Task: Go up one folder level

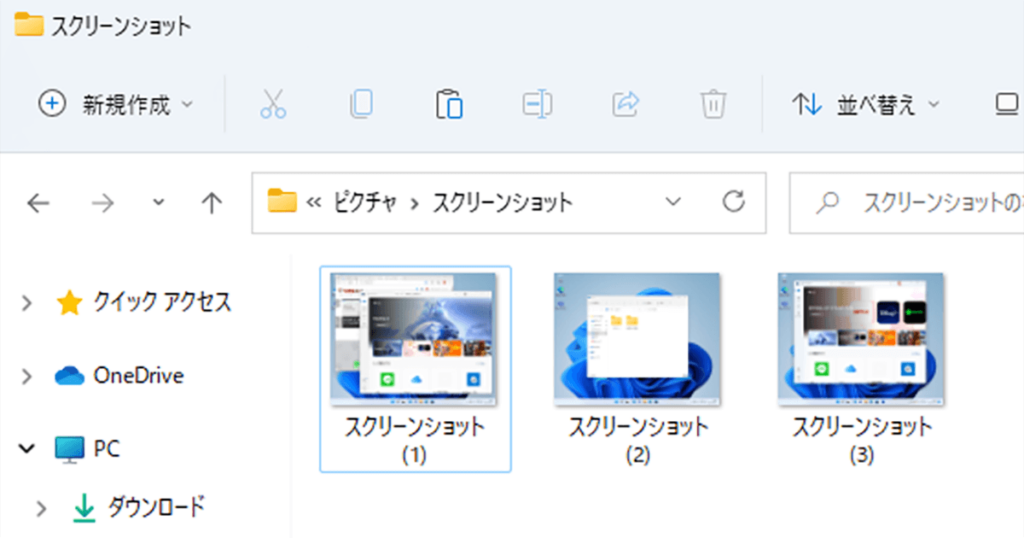Action: pyautogui.click(x=212, y=203)
